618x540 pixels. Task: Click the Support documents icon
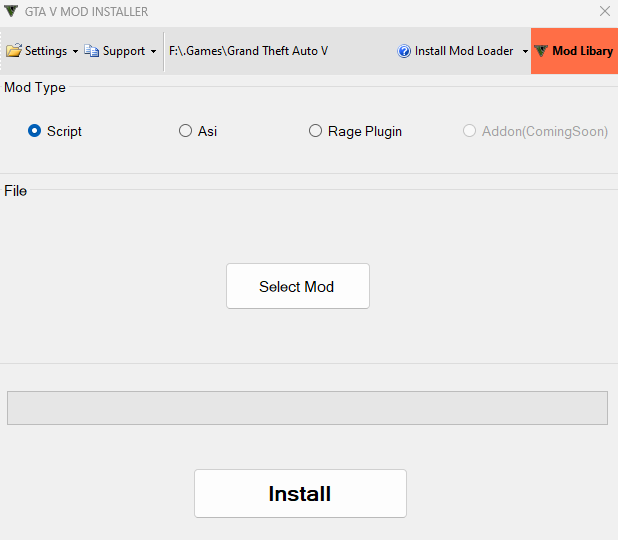(x=91, y=51)
